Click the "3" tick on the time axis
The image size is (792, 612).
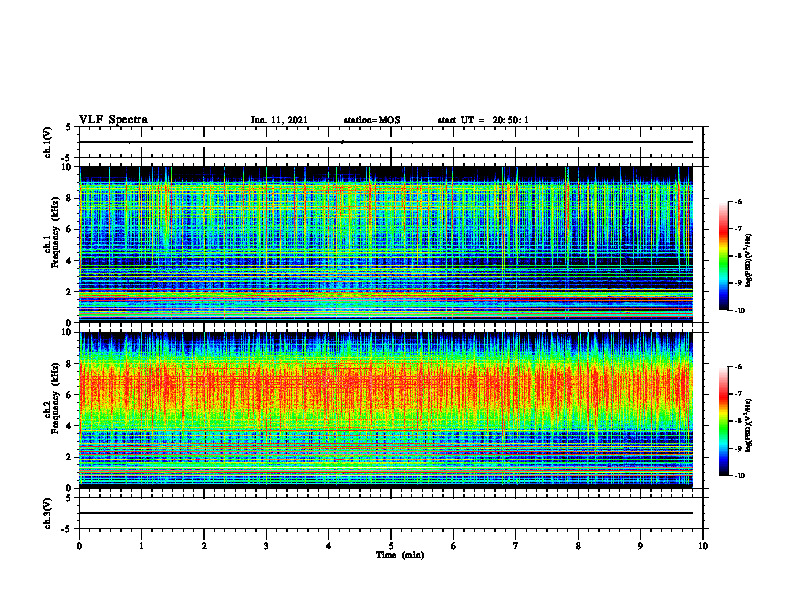point(266,546)
